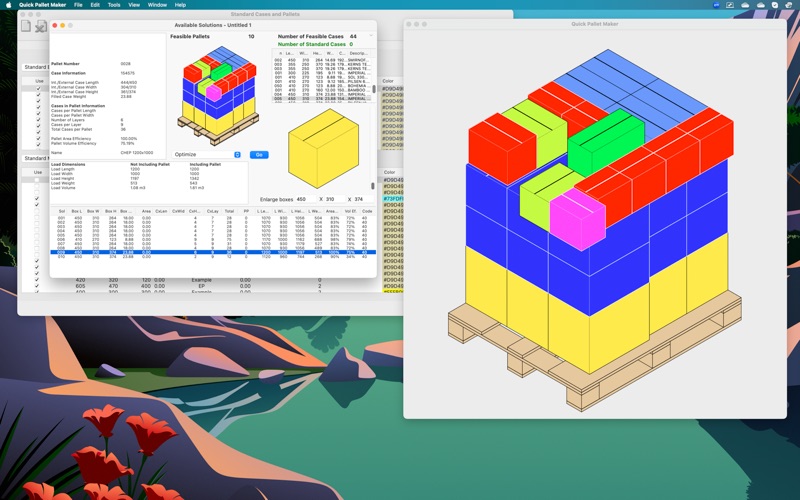Click the new document icon in Standard Cases window
800x500 pixels.
(26, 26)
